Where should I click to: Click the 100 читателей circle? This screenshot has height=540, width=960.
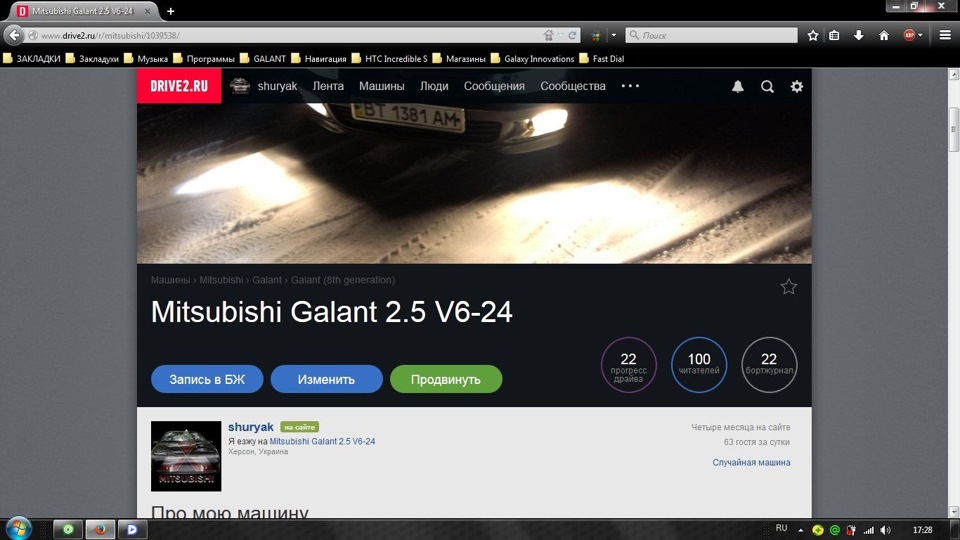pyautogui.click(x=699, y=365)
